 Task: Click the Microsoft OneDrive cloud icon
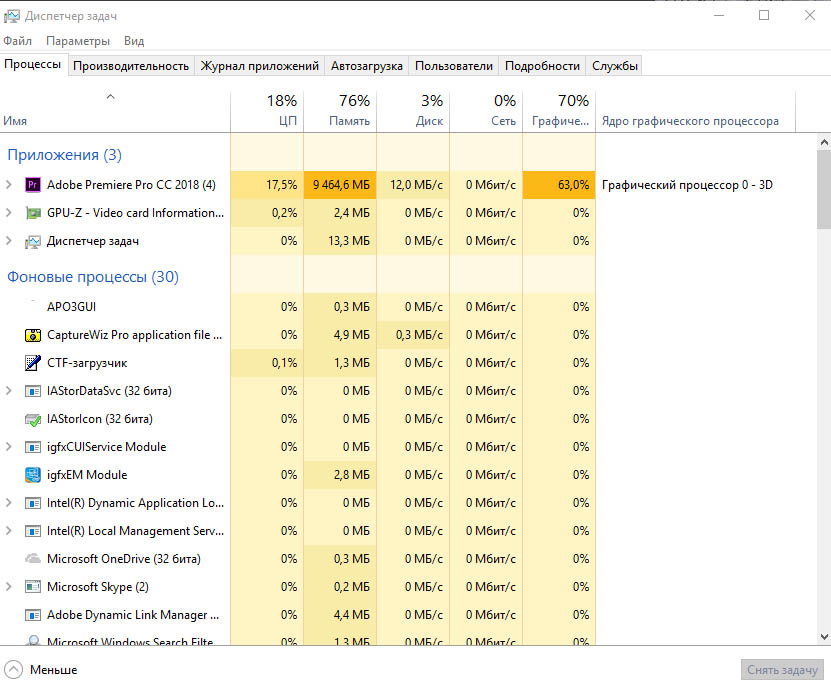click(33, 558)
